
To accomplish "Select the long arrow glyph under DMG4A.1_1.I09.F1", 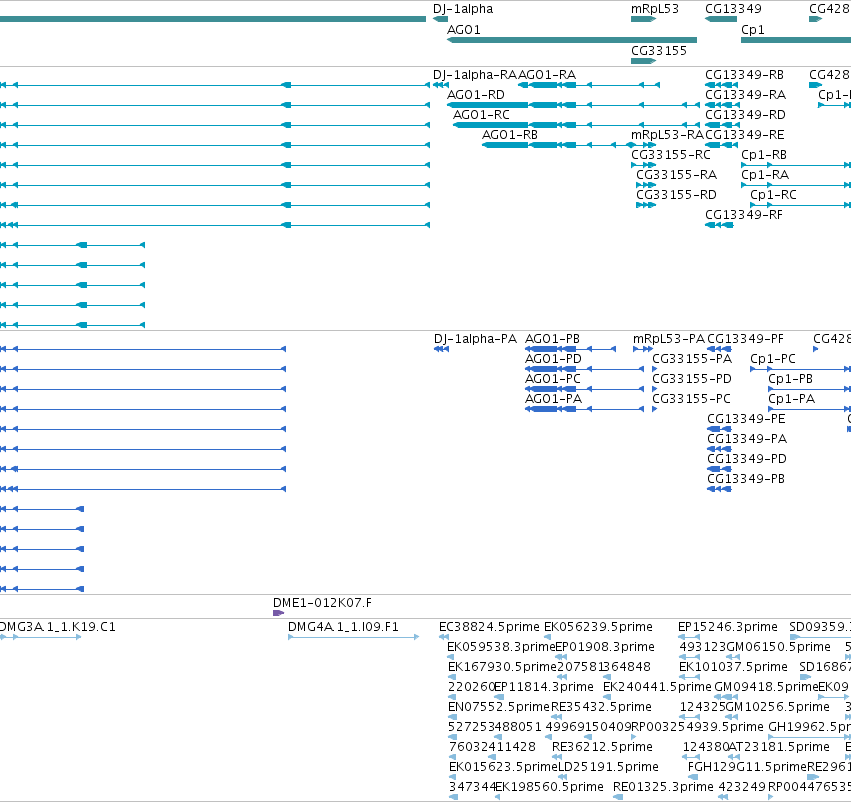I will 354,637.
